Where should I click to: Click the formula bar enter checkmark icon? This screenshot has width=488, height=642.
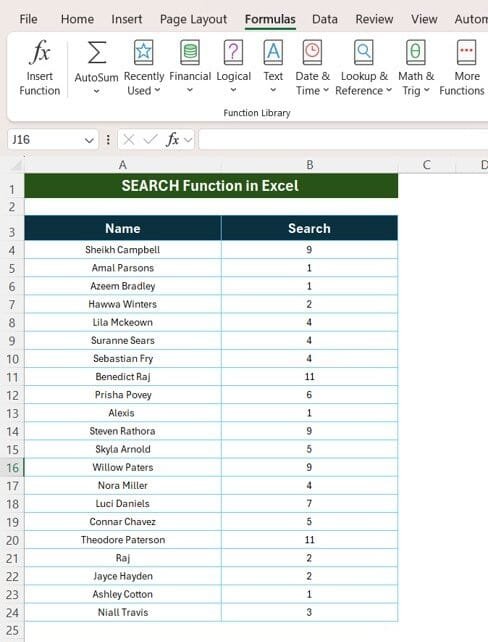pyautogui.click(x=150, y=140)
